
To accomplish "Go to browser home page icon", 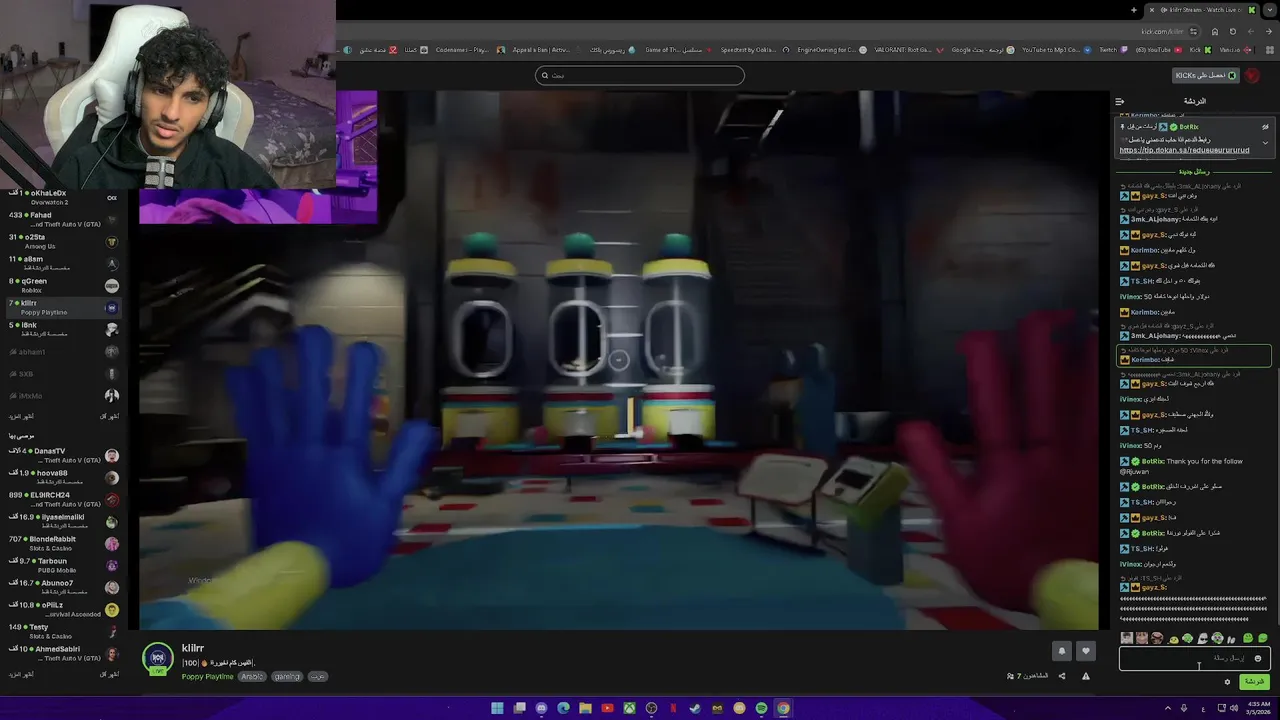I will pyautogui.click(x=1215, y=31).
